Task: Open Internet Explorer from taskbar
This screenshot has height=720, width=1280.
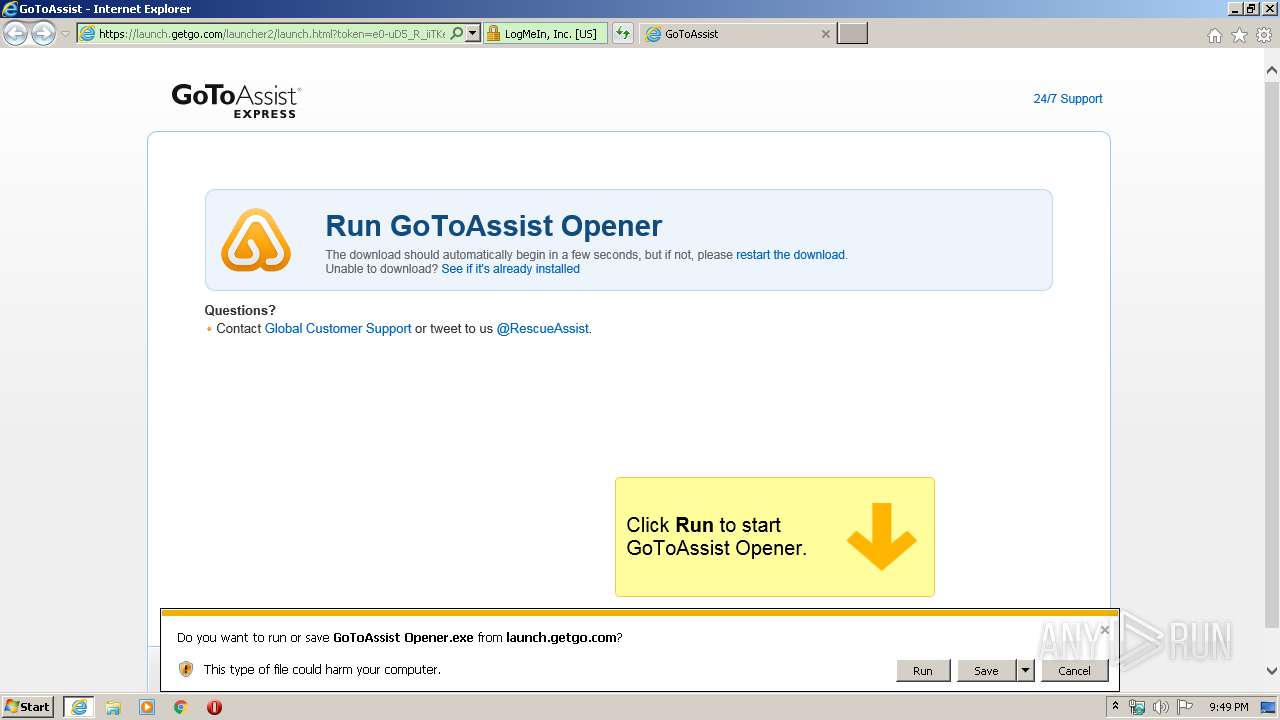Action: [x=78, y=707]
